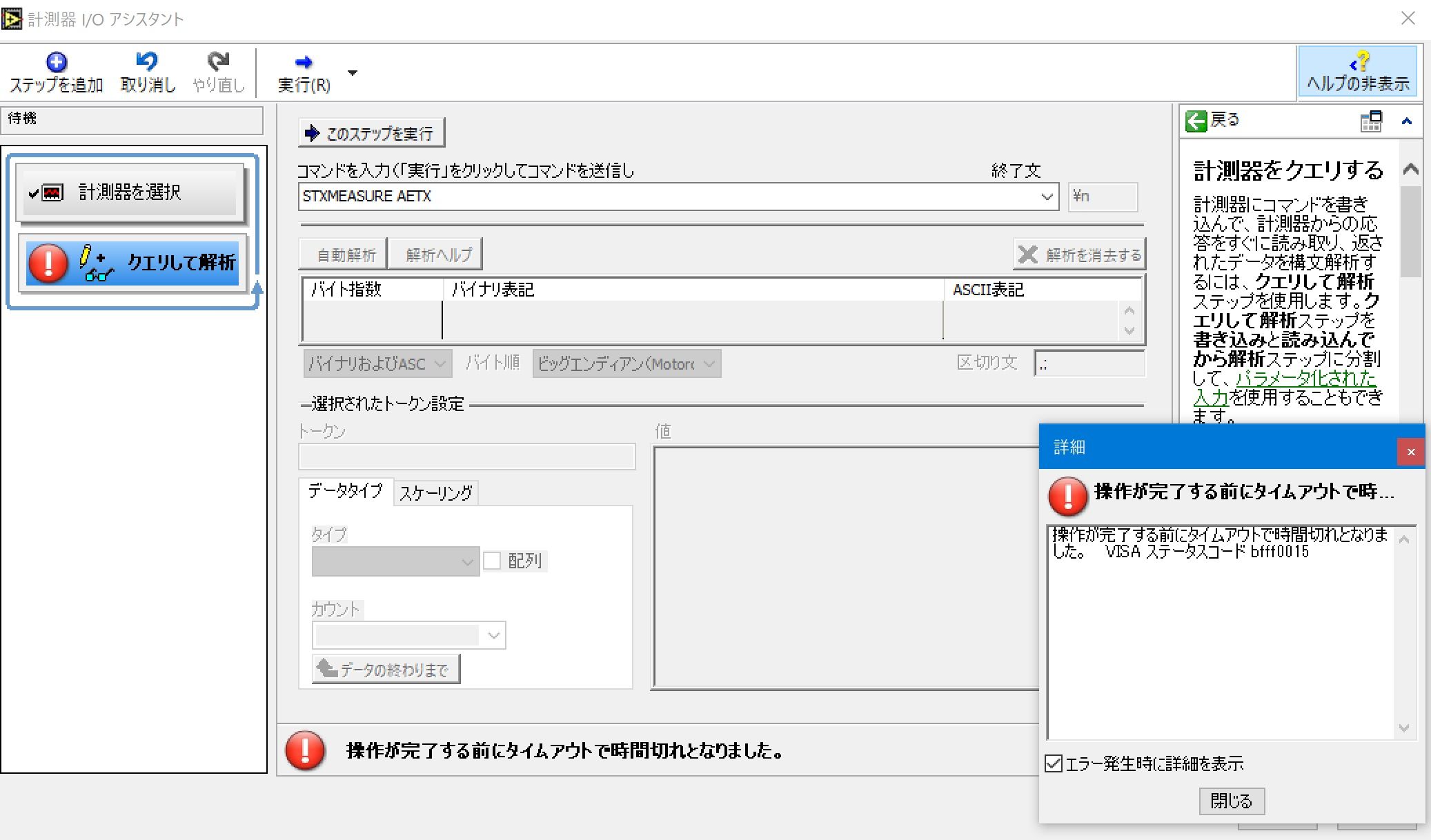Click the Add Step (ステップを追加) icon
1431x840 pixels.
click(56, 62)
